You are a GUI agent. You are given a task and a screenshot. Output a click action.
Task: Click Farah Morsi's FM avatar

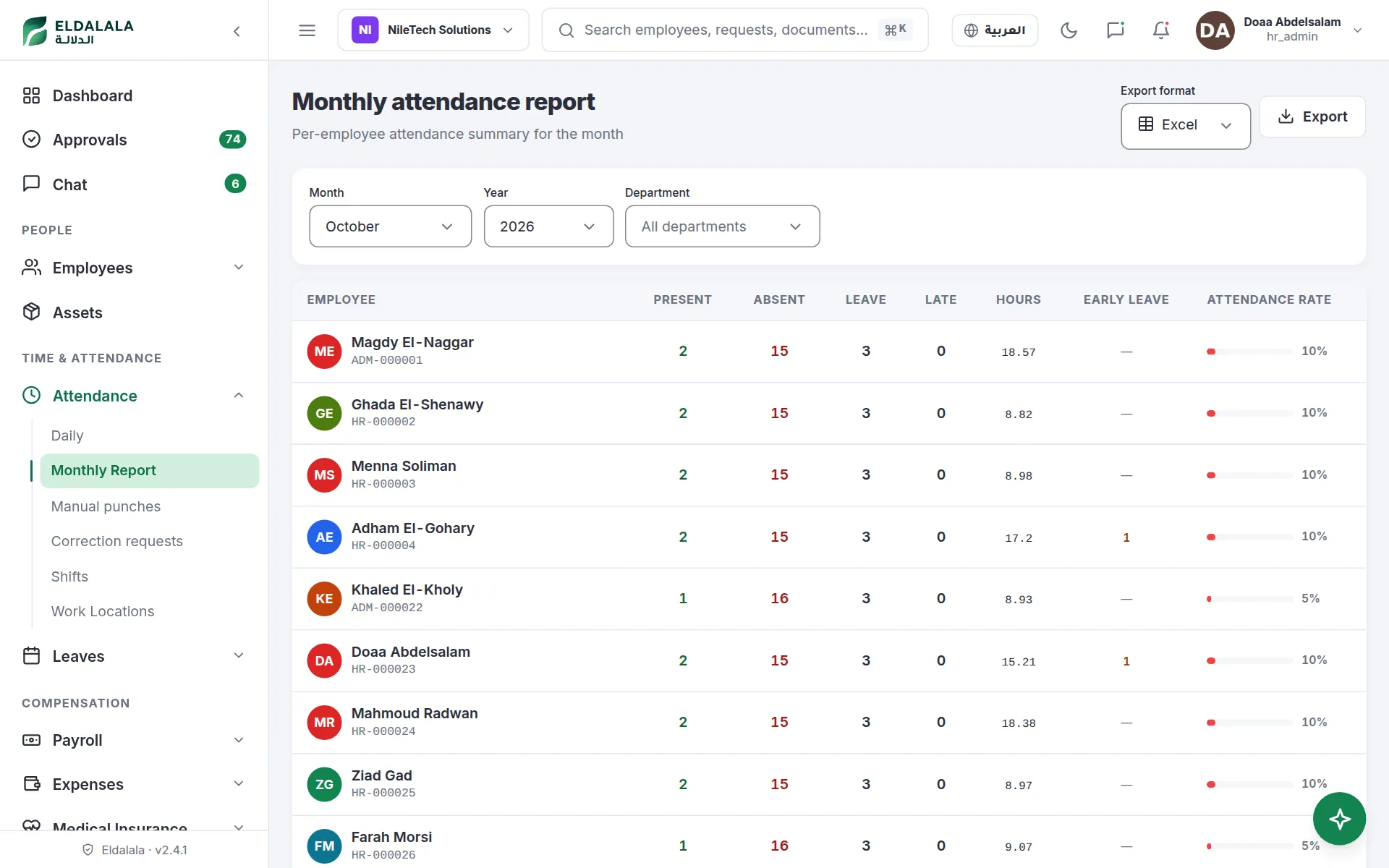tap(324, 846)
